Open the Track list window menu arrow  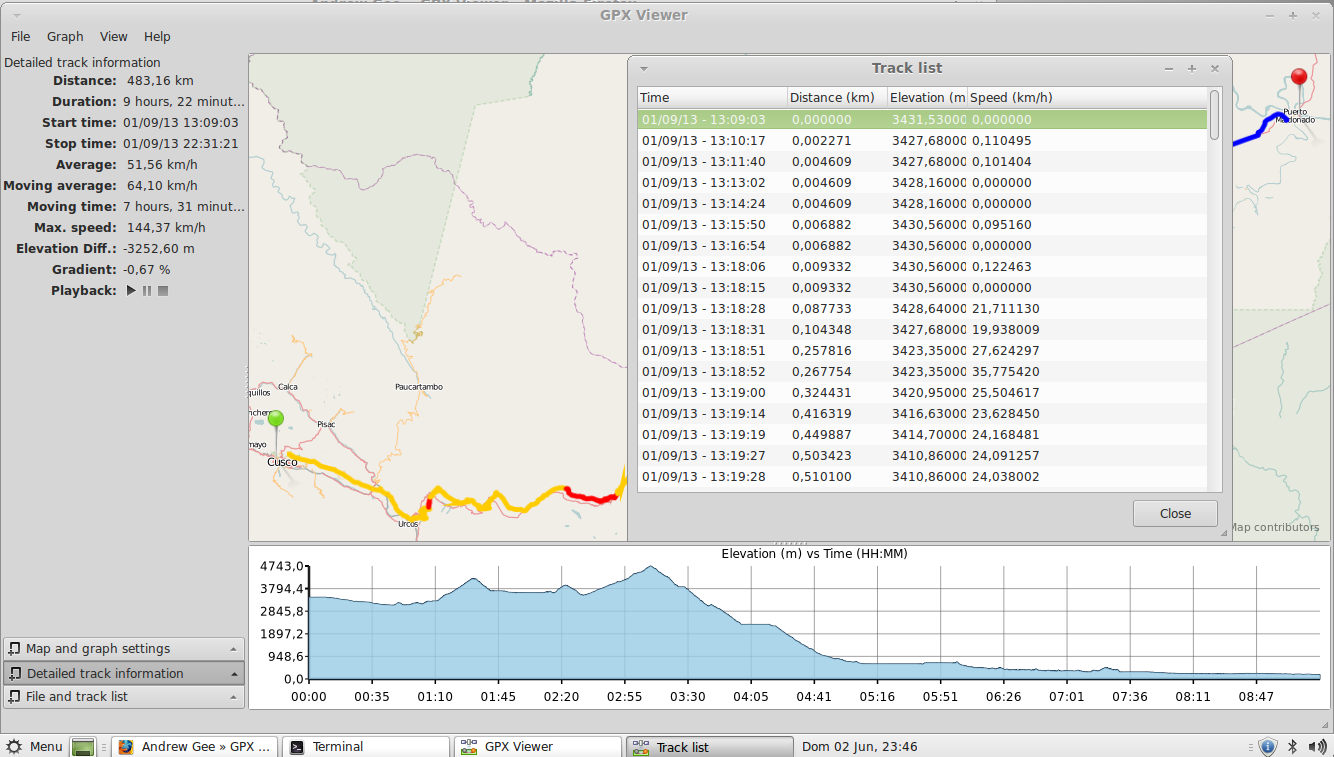pos(645,69)
